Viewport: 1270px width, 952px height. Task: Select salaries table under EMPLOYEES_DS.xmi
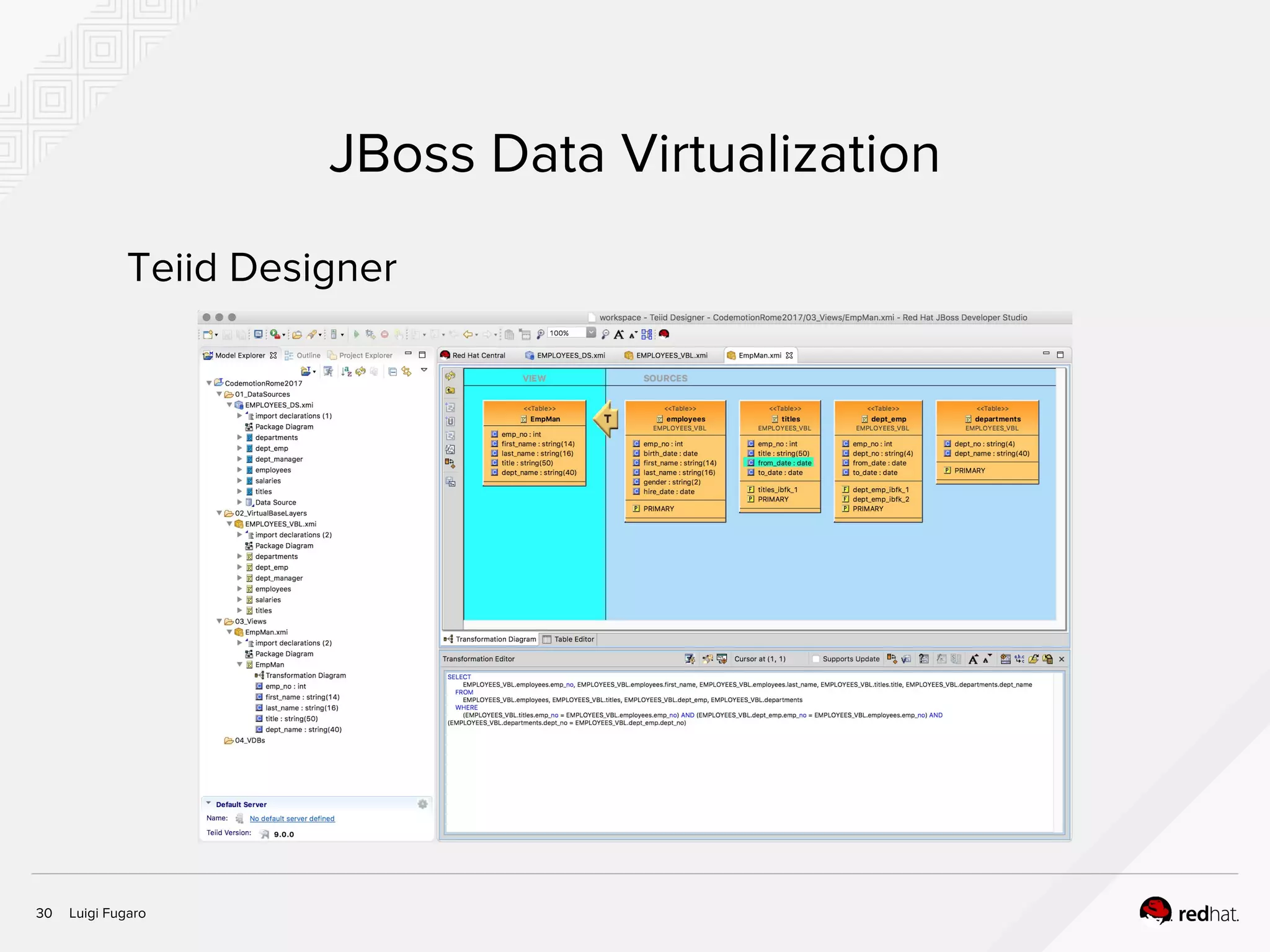[263, 480]
